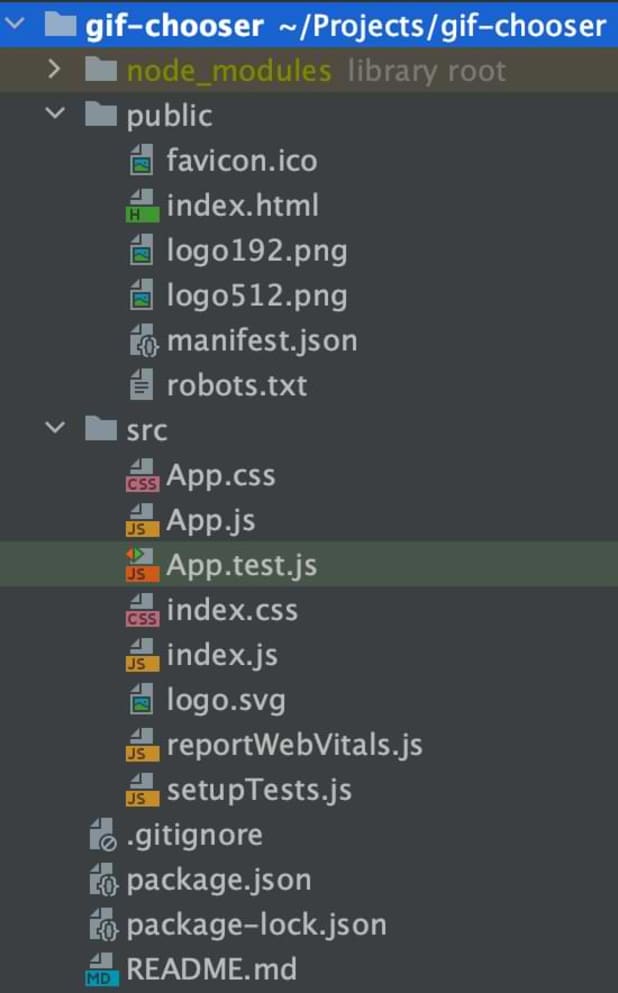This screenshot has width=618, height=993.
Task: Select manifest.json file name
Action: point(262,341)
